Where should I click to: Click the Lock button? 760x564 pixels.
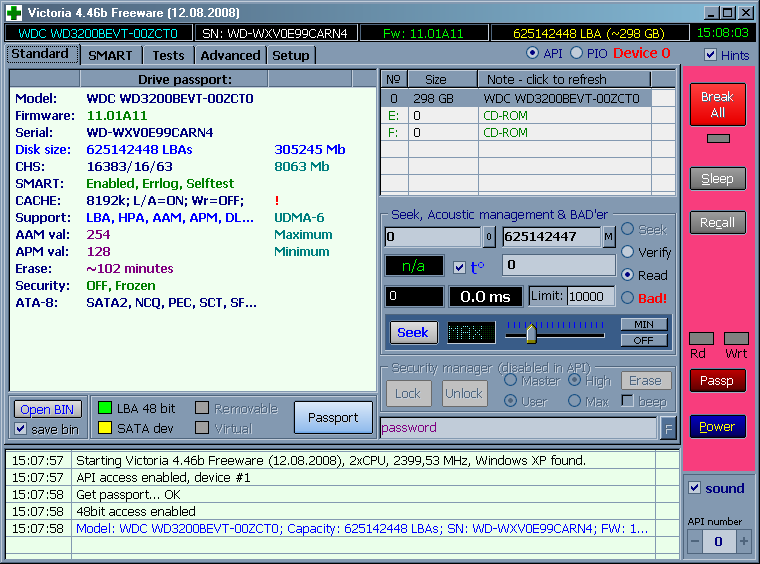408,393
